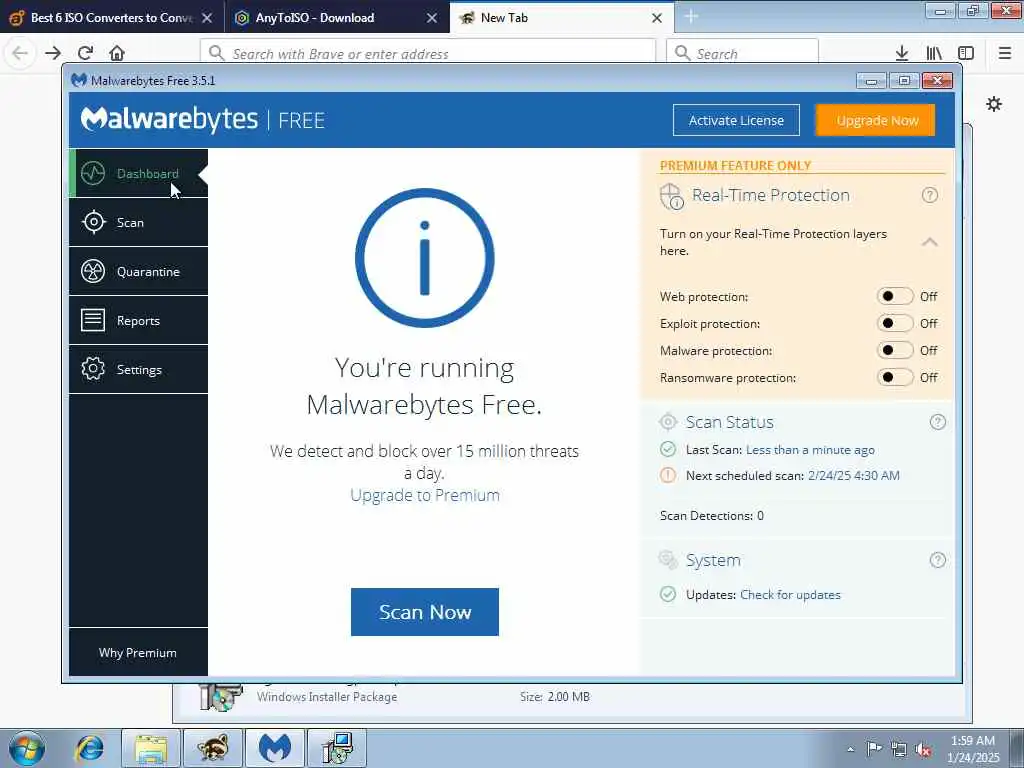The height and width of the screenshot is (768, 1024).
Task: Click the Action Center flag tray icon
Action: click(874, 748)
